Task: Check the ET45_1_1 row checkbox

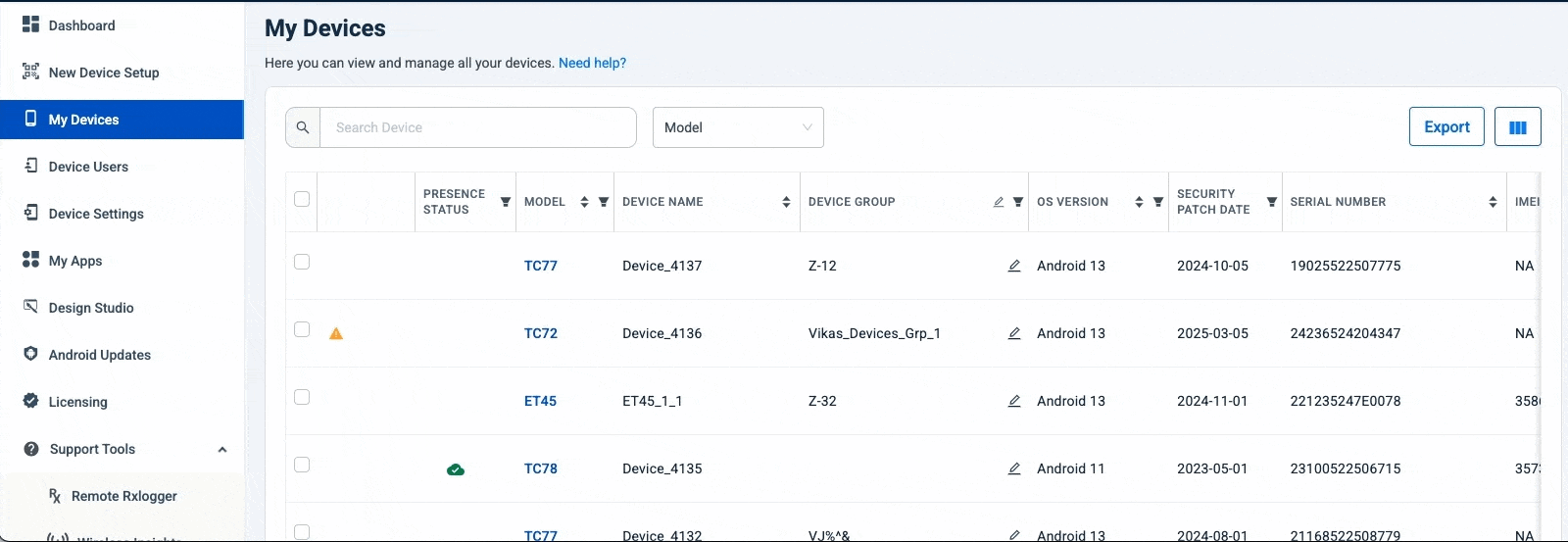Action: (x=302, y=397)
